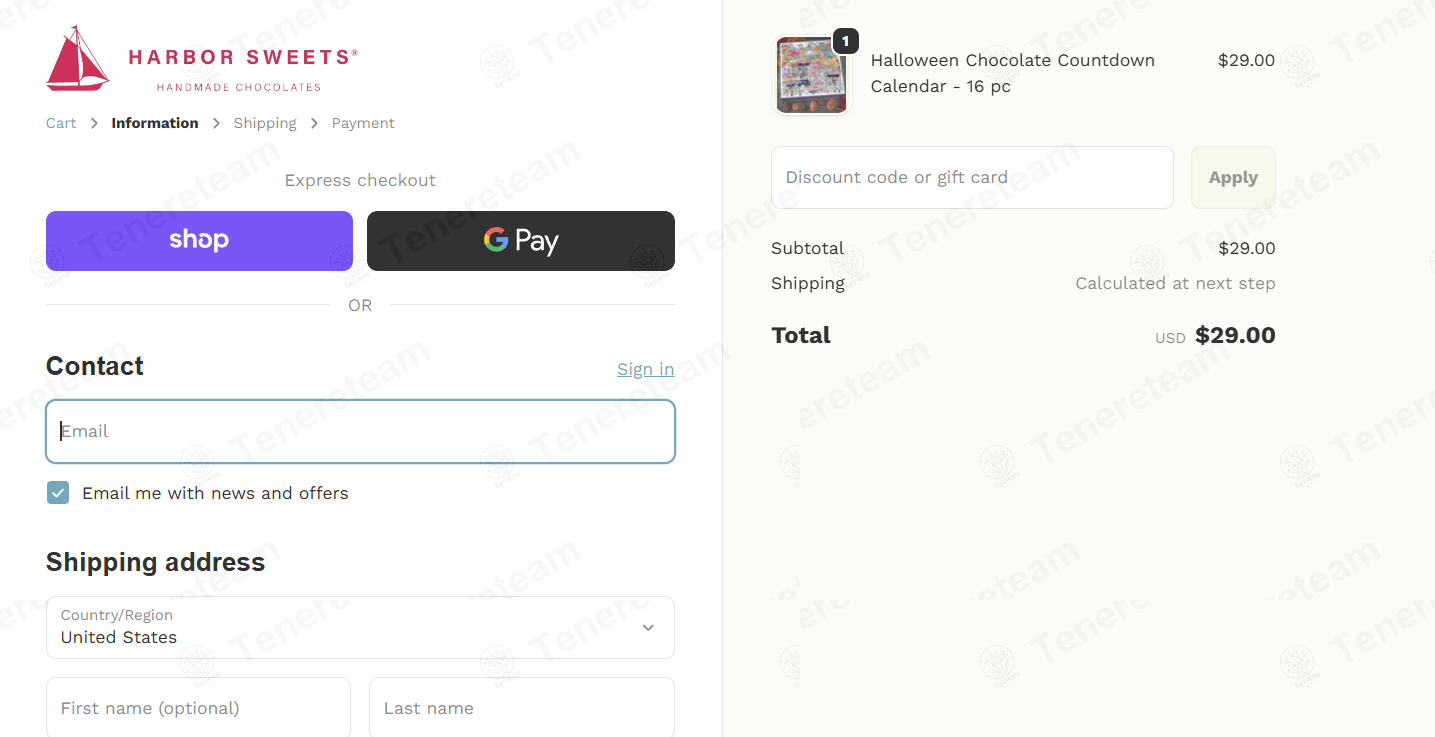Pay with the purple Shop button
Screen dimensions: 1435x737
[x=199, y=241]
